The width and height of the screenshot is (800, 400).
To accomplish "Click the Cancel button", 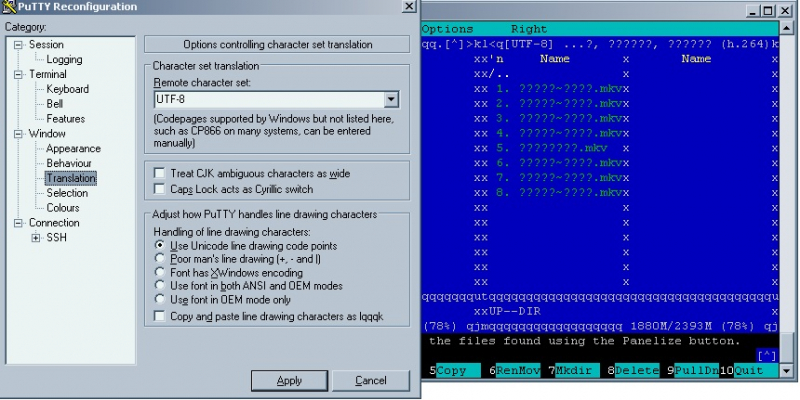I will pyautogui.click(x=370, y=381).
